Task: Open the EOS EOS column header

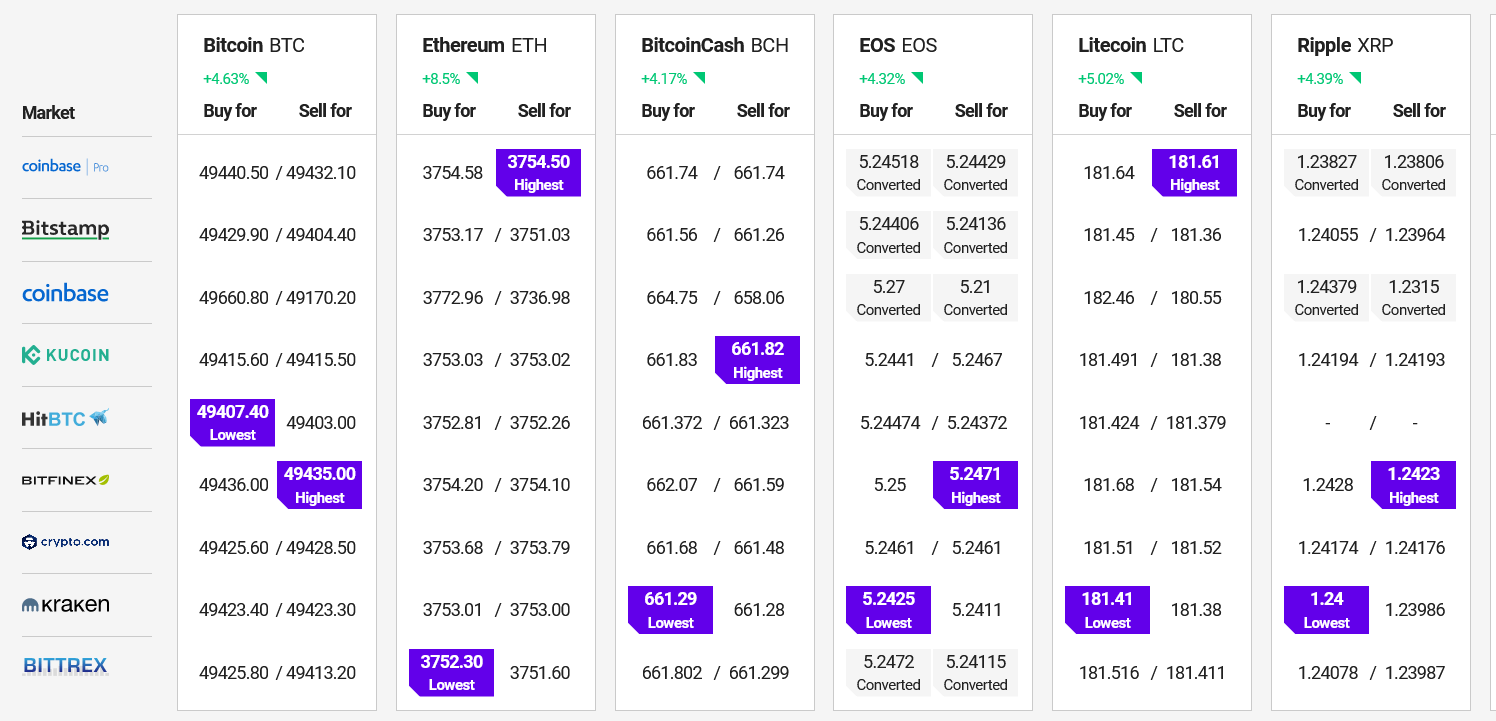Action: [898, 45]
